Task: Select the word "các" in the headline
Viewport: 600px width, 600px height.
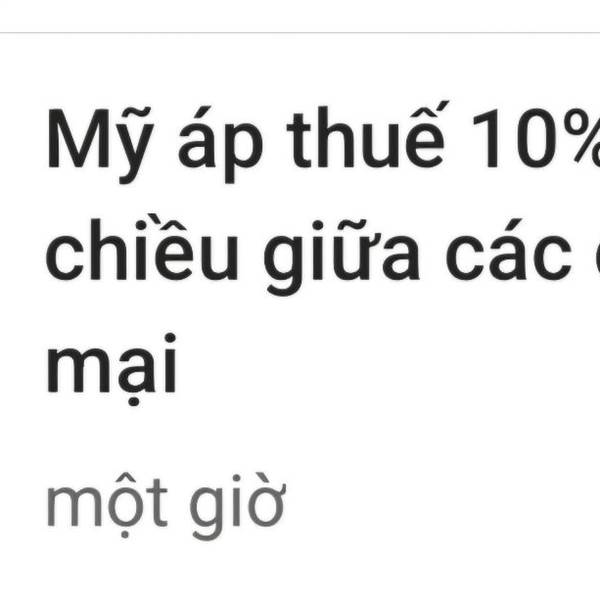Action: pyautogui.click(x=509, y=249)
